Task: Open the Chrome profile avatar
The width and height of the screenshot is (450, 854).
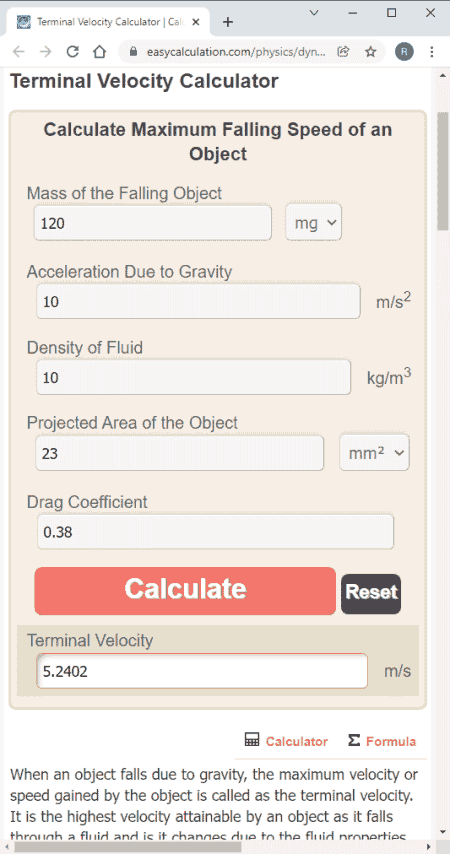Action: pyautogui.click(x=404, y=52)
